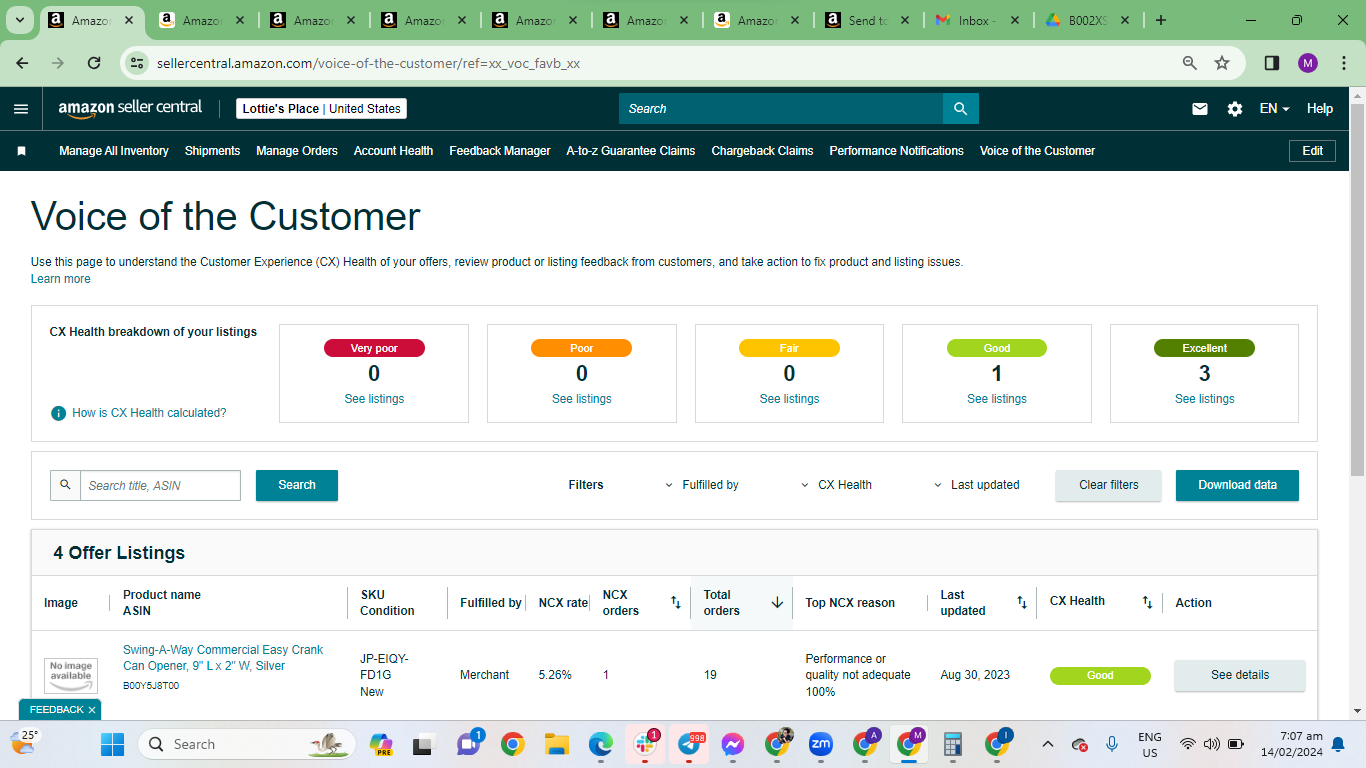This screenshot has width=1366, height=768.
Task: Open Manage Orders page
Action: click(297, 151)
